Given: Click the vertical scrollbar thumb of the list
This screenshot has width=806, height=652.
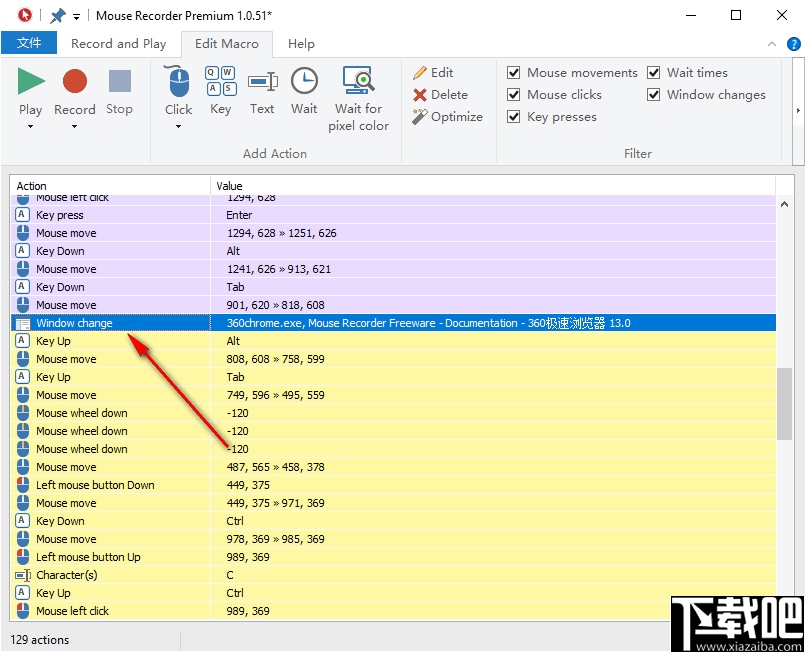Looking at the screenshot, I should coord(784,404).
